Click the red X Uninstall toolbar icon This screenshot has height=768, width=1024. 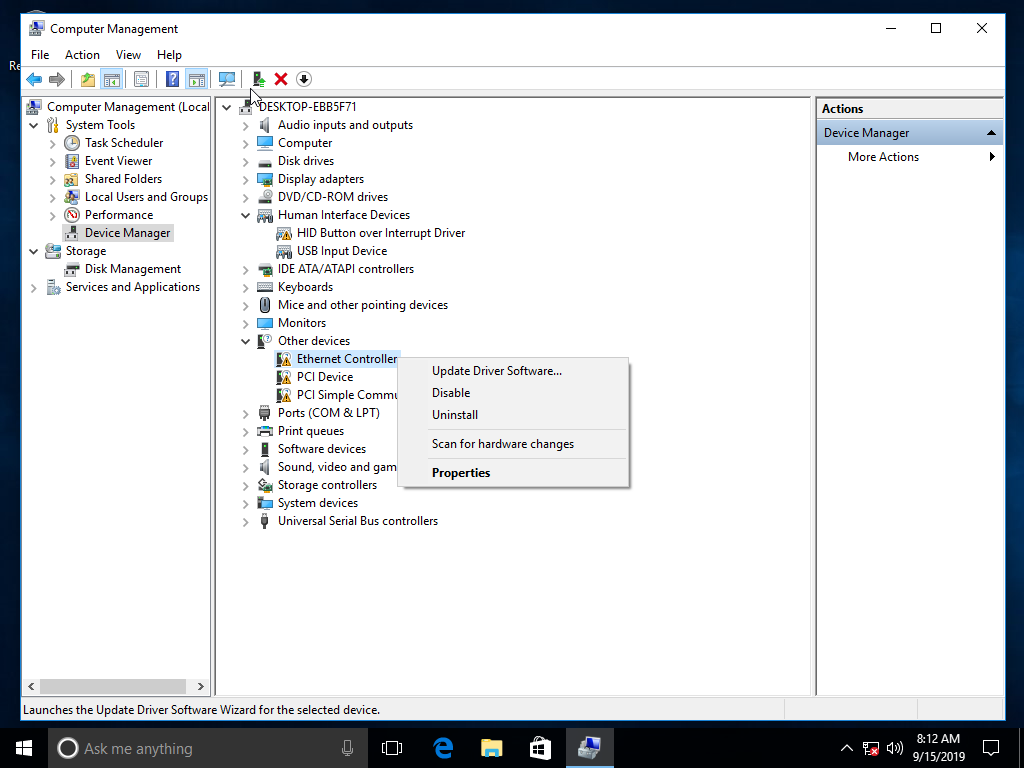click(281, 79)
